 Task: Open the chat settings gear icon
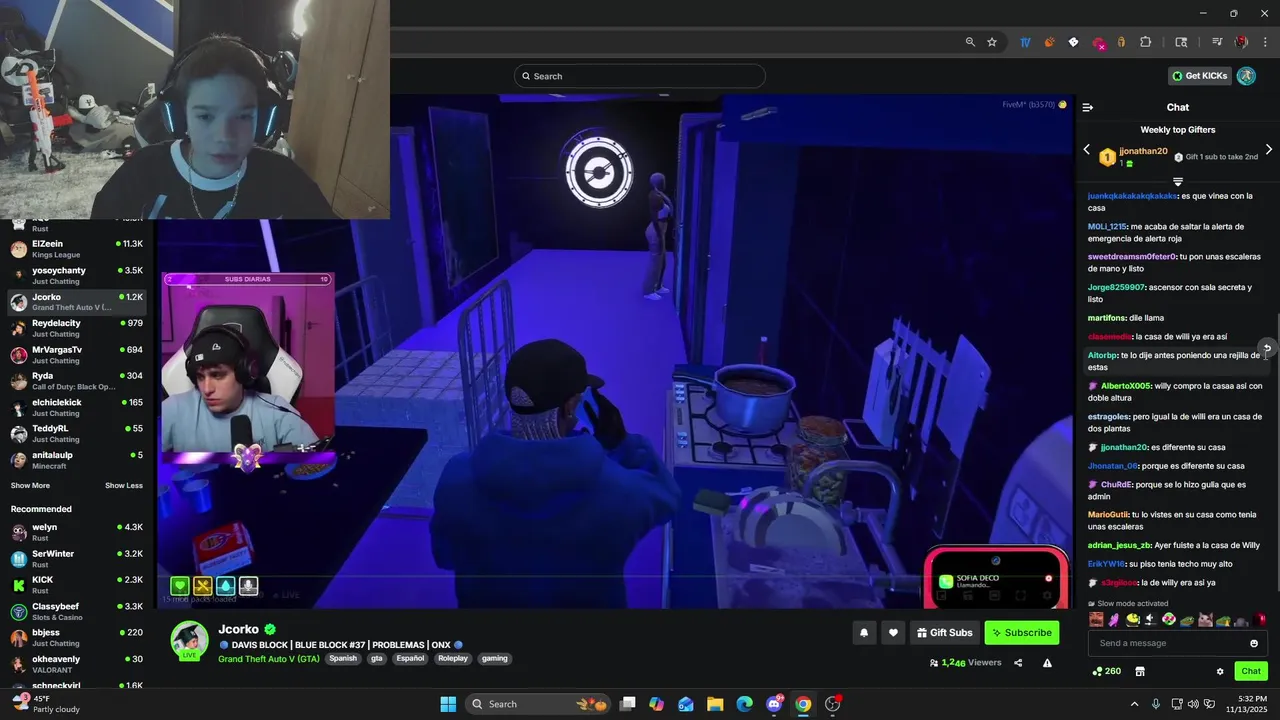click(x=1220, y=671)
